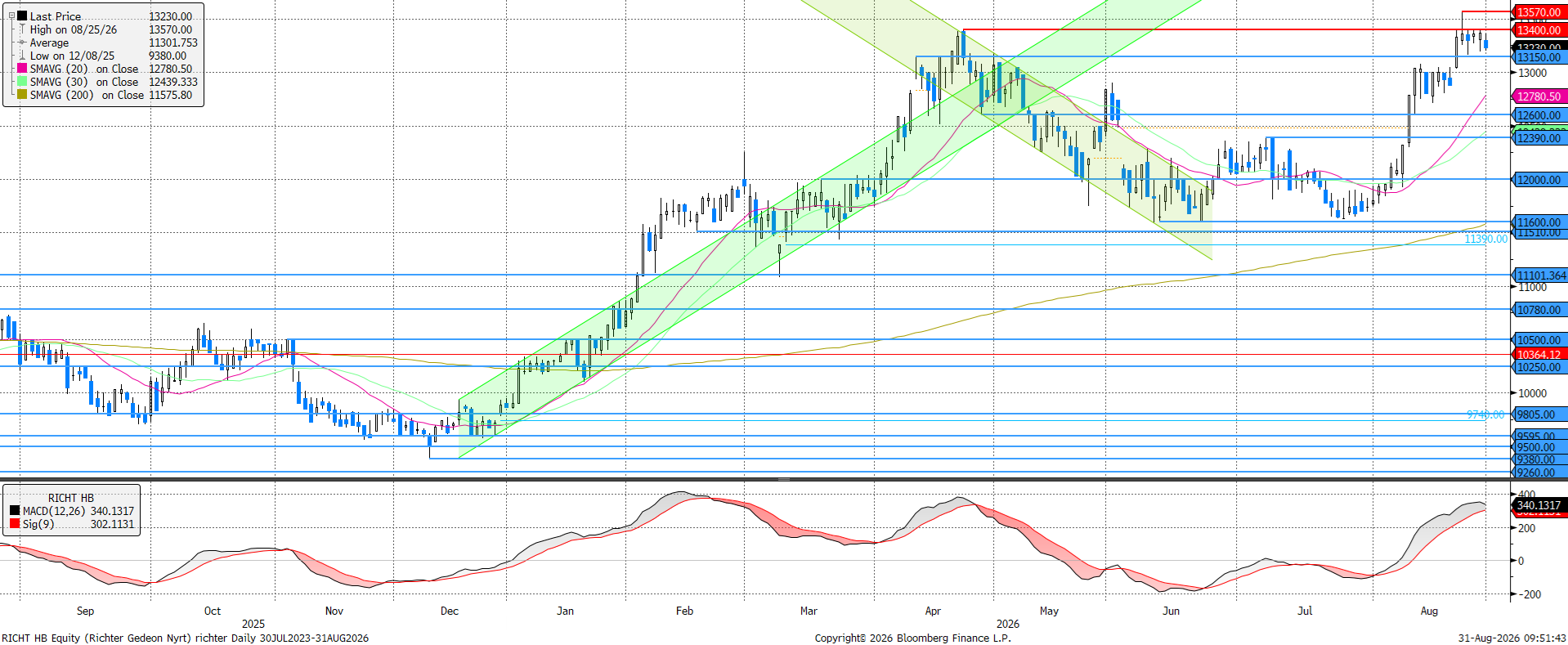The height and width of the screenshot is (645, 1568).
Task: Click the magenta 12780.50 axis price tag
Action: point(1539,96)
